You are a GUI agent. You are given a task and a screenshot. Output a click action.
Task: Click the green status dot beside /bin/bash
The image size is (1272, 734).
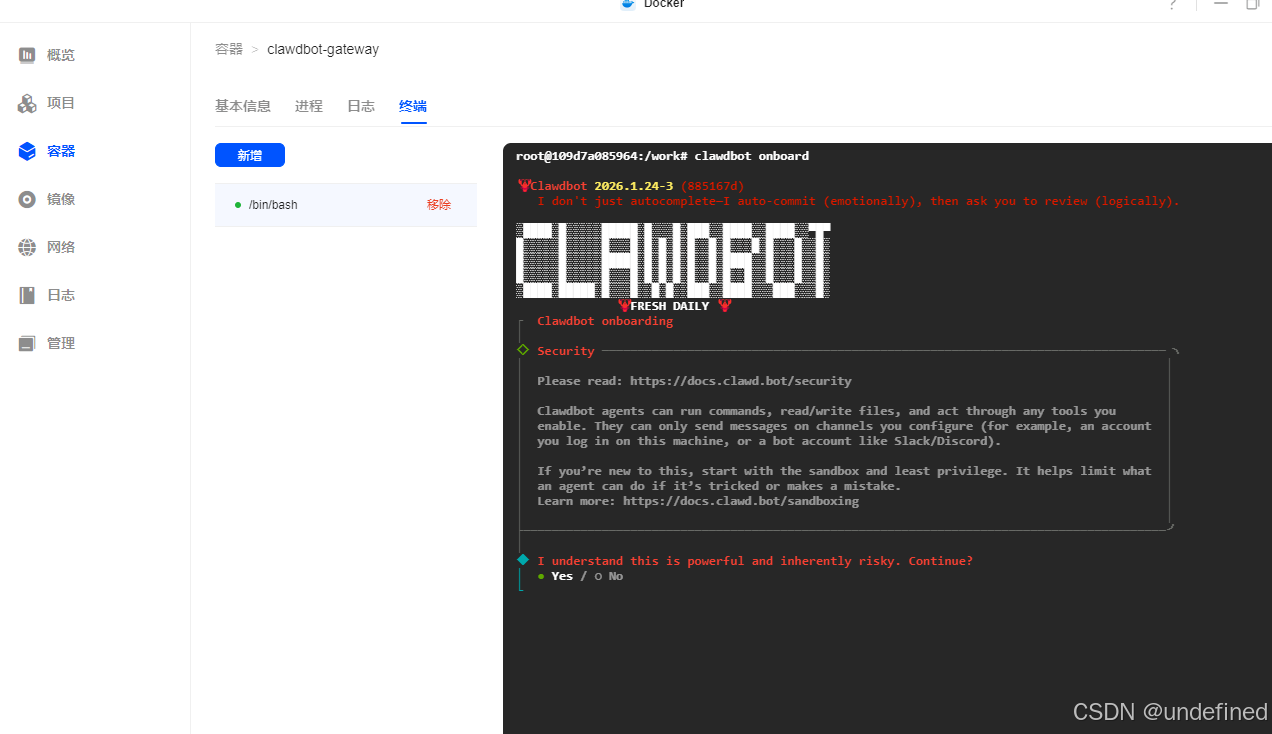click(238, 205)
